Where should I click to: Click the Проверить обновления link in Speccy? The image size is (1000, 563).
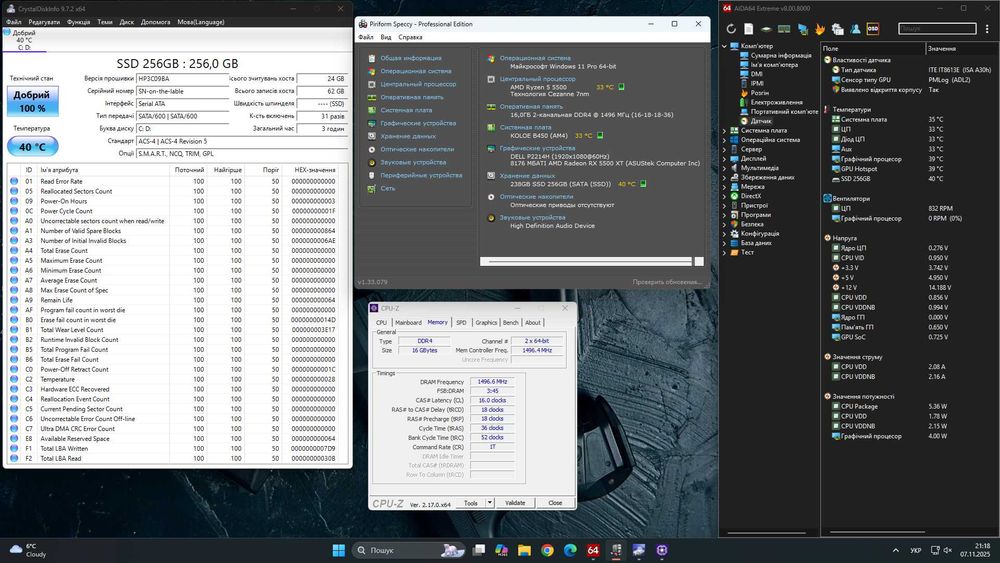pyautogui.click(x=666, y=282)
